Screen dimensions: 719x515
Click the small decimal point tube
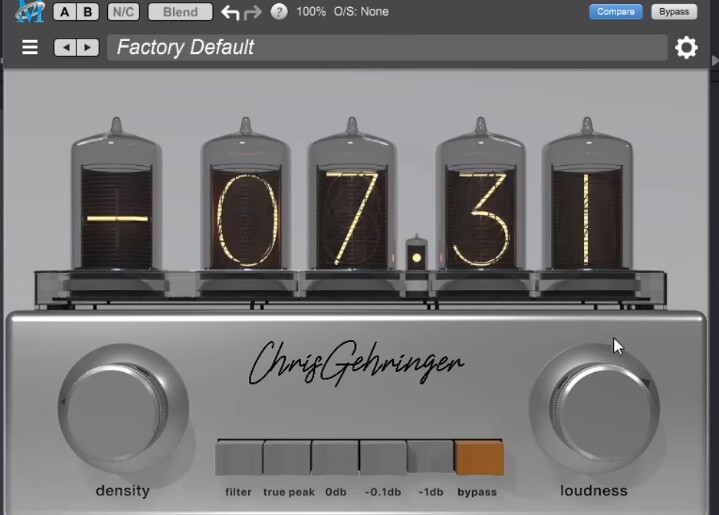tap(416, 253)
